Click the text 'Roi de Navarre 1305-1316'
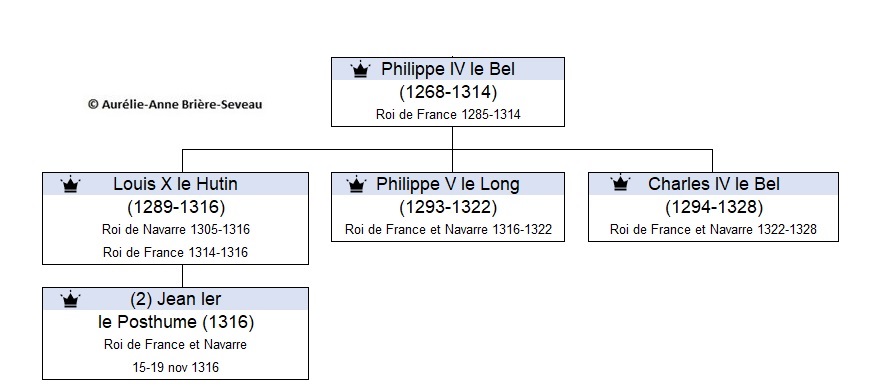 tap(176, 230)
